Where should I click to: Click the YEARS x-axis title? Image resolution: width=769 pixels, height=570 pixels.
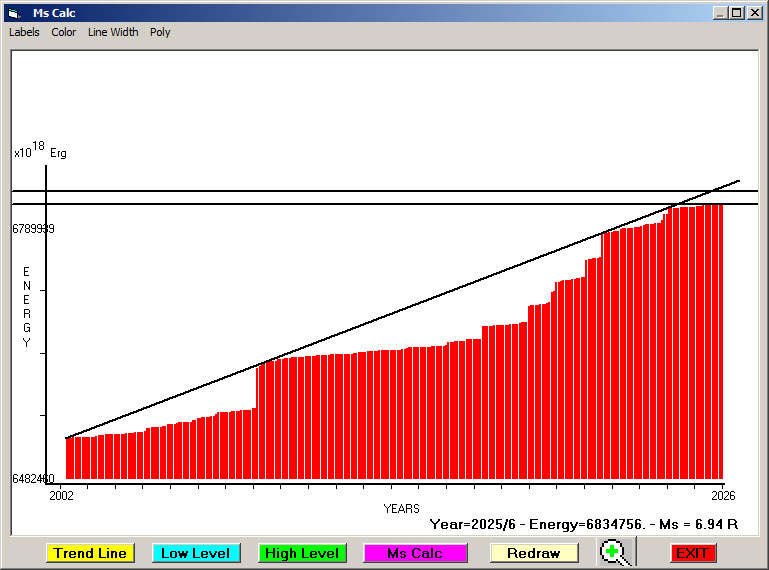[401, 509]
